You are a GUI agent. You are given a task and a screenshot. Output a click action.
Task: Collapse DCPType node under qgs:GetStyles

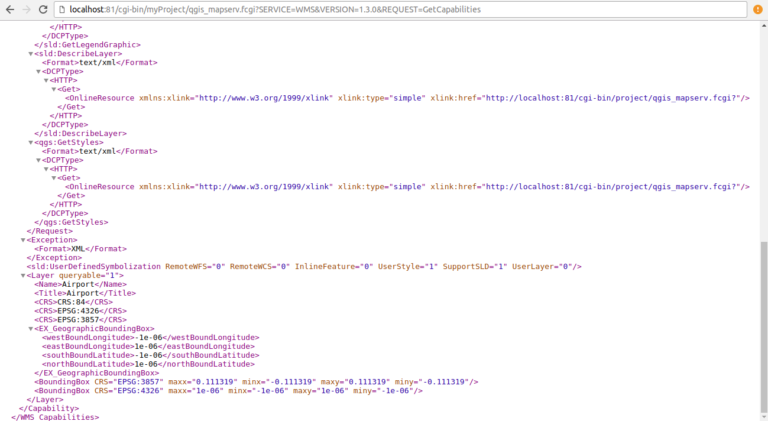click(x=39, y=160)
